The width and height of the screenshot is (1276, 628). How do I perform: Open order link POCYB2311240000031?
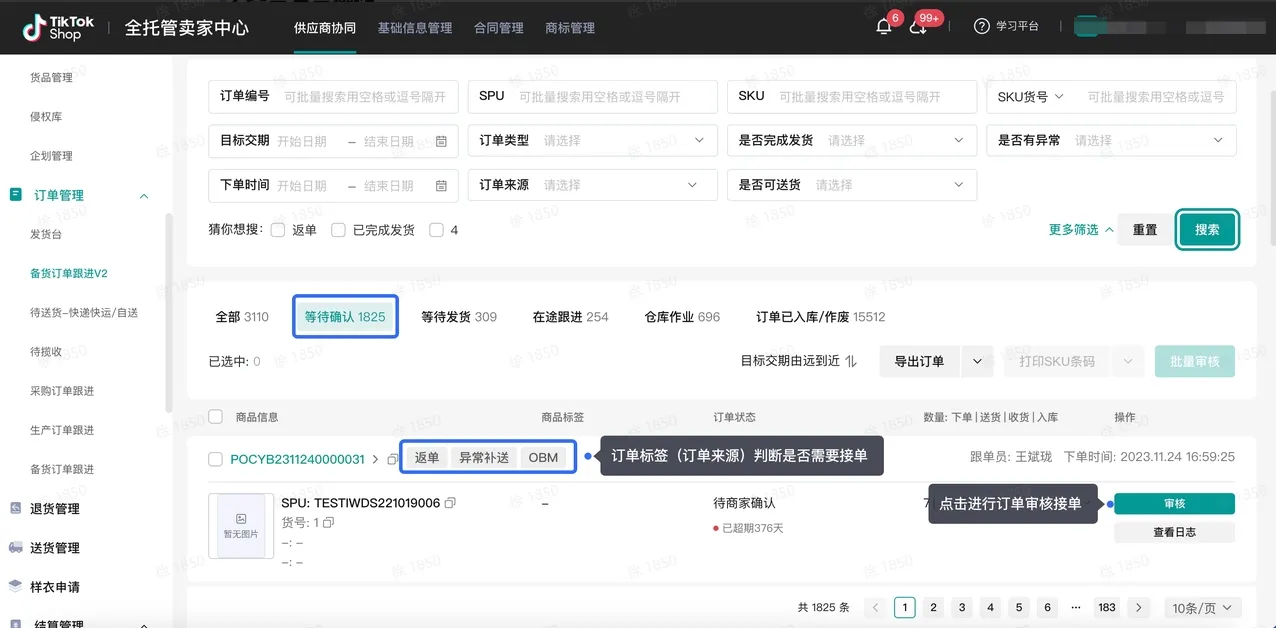[298, 459]
